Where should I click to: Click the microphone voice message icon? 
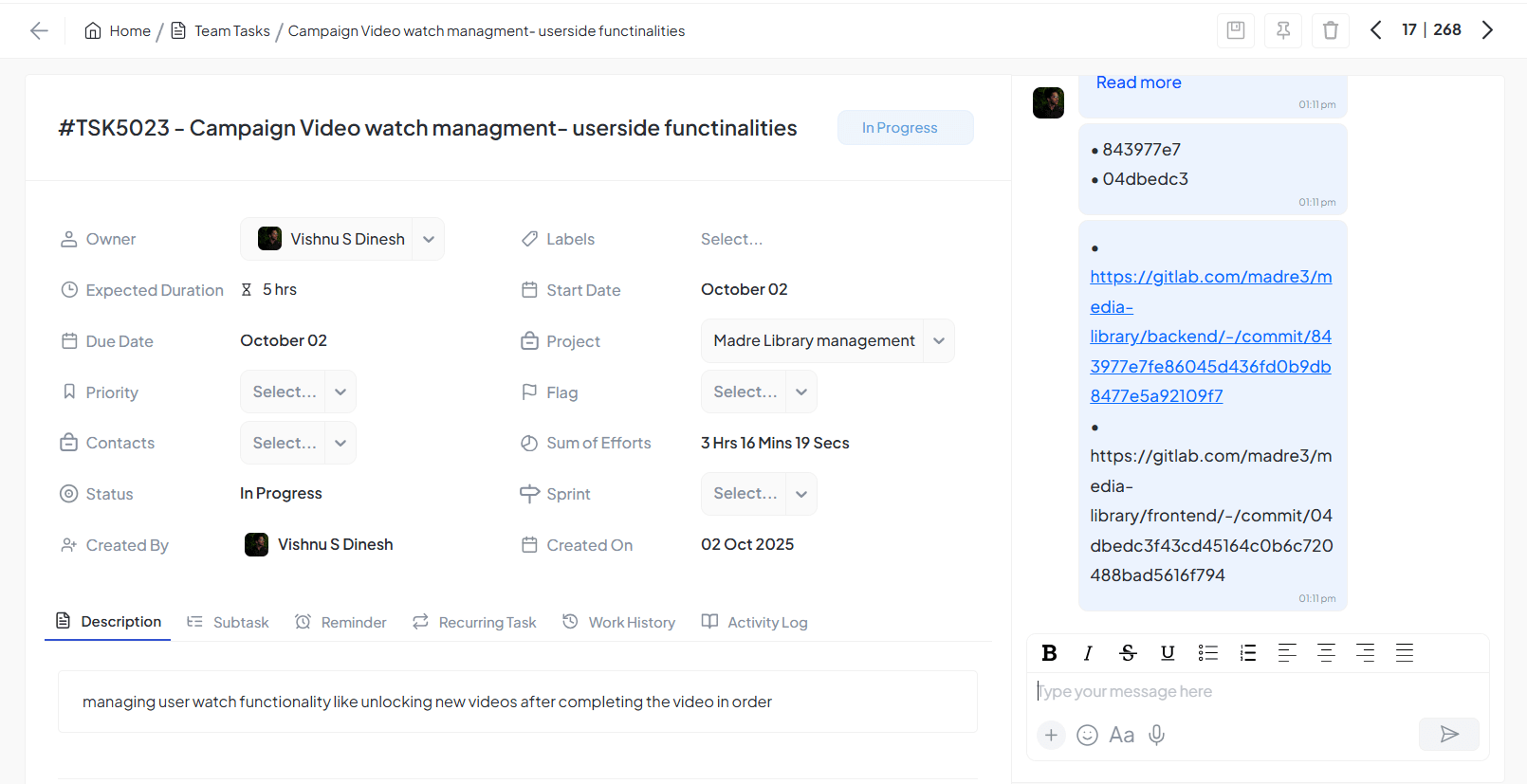pyautogui.click(x=1157, y=735)
